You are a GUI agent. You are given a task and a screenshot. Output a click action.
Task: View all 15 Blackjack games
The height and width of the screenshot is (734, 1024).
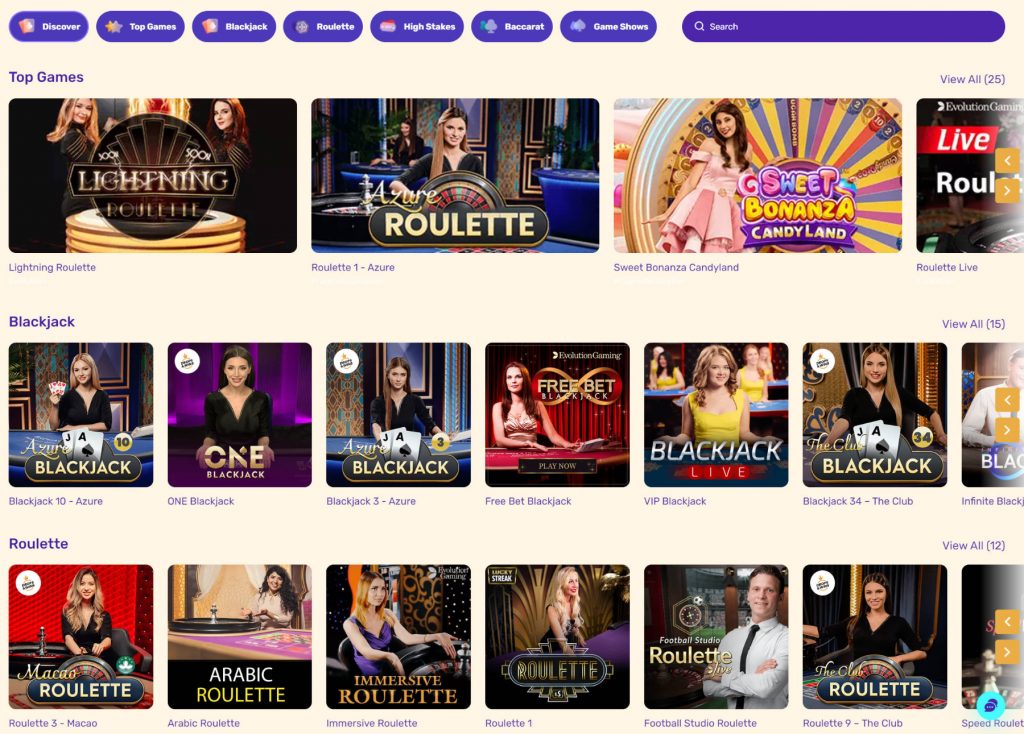point(974,324)
